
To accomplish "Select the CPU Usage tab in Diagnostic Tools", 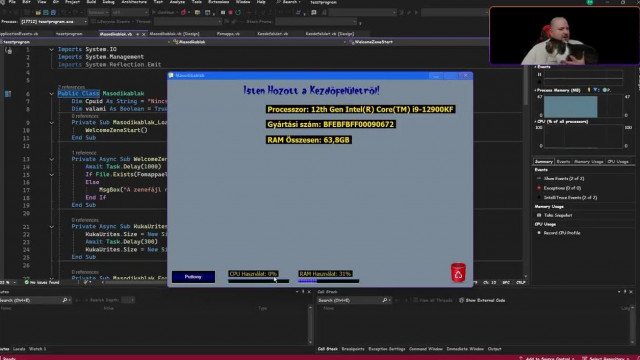I will coord(618,162).
